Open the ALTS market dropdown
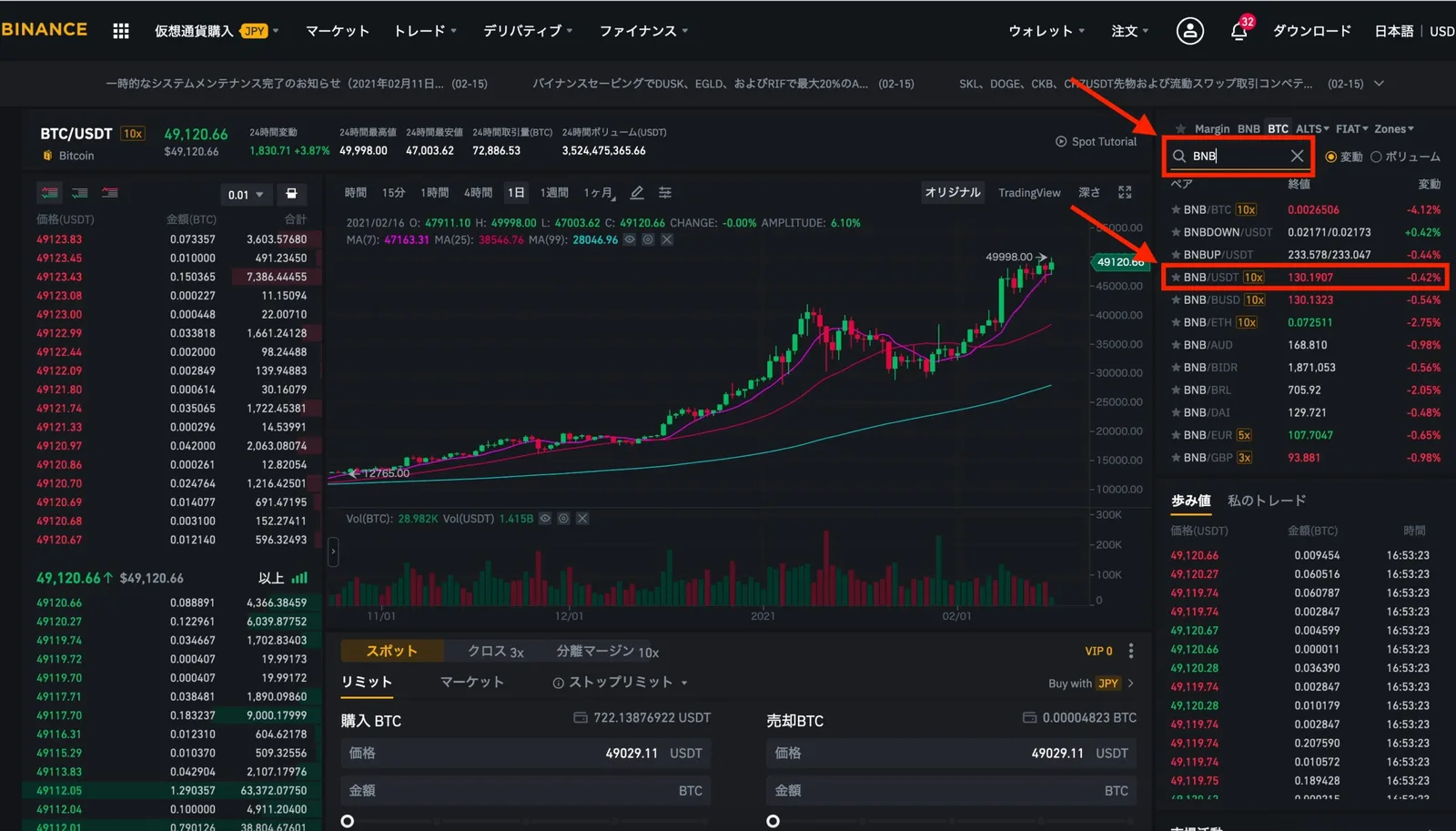1456x831 pixels. [1312, 129]
